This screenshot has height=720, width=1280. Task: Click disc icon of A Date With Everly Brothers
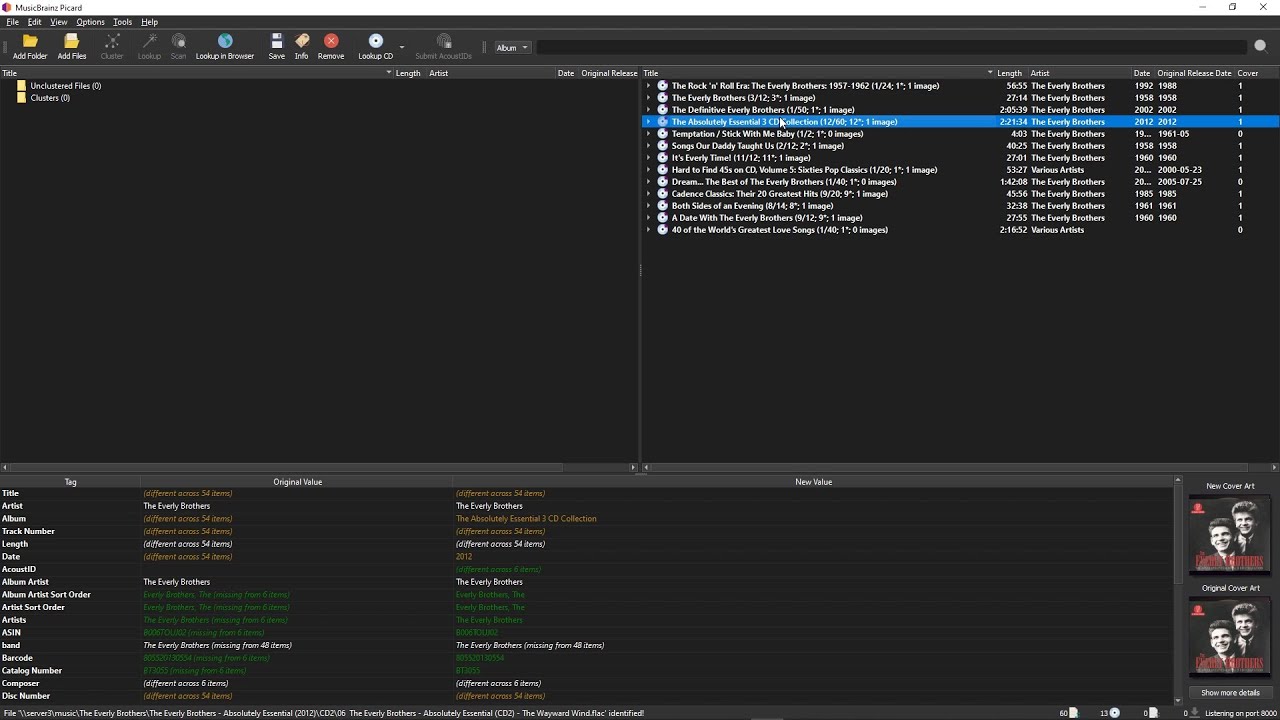point(662,218)
